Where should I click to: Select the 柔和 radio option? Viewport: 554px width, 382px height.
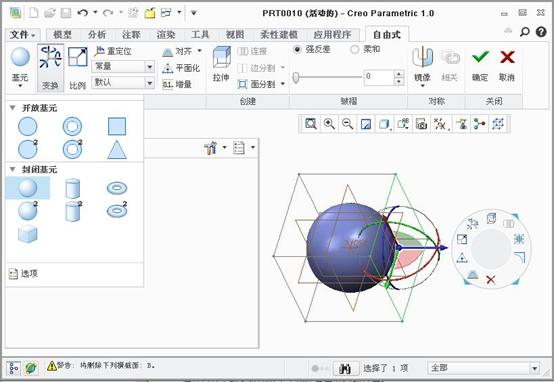click(x=354, y=49)
